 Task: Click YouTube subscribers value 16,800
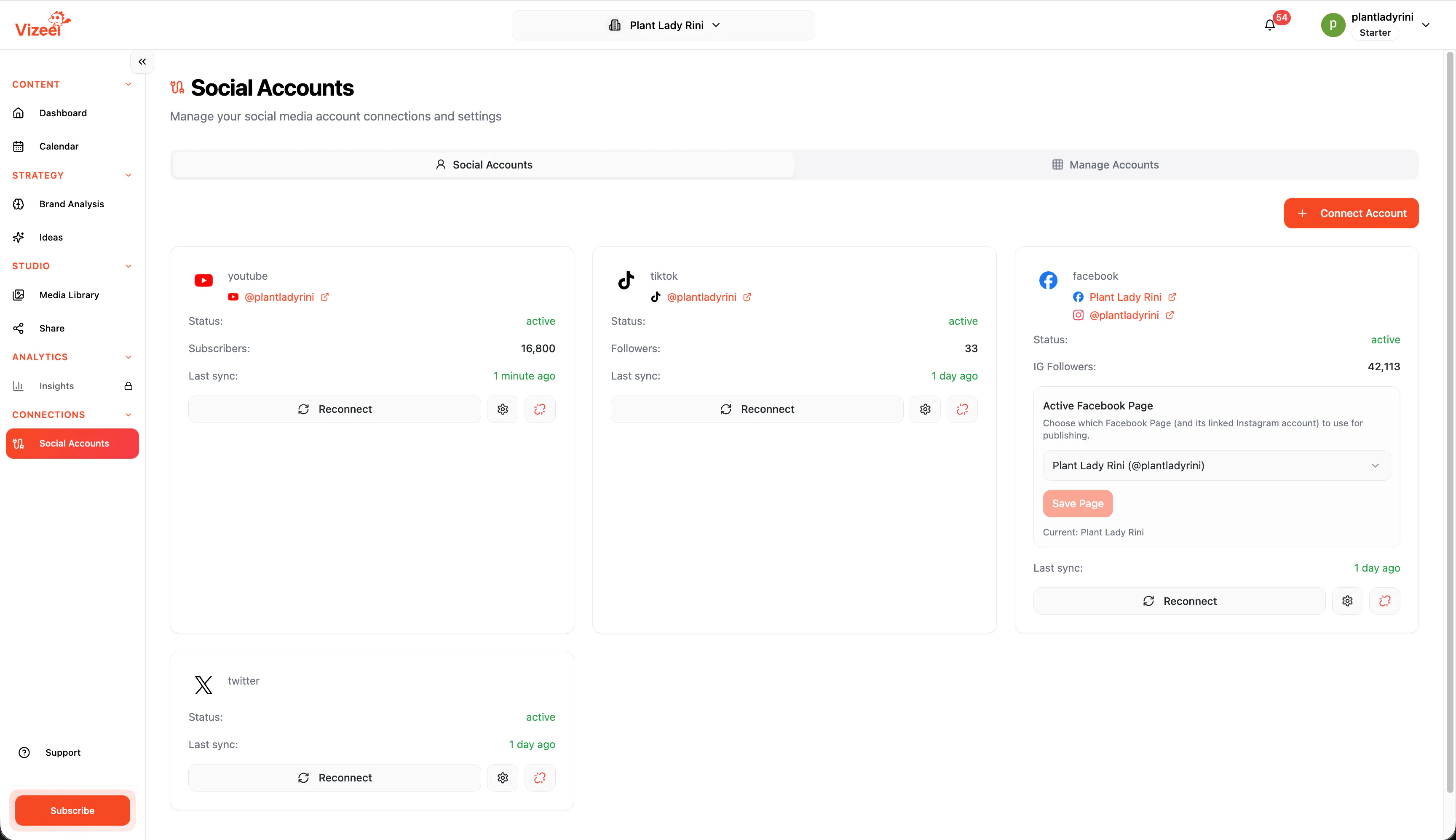[x=538, y=348]
